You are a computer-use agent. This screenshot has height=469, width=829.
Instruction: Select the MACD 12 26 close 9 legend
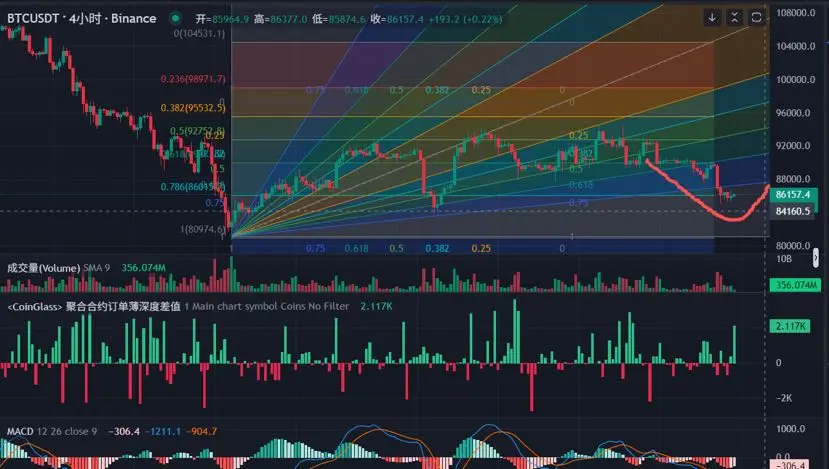click(52, 431)
